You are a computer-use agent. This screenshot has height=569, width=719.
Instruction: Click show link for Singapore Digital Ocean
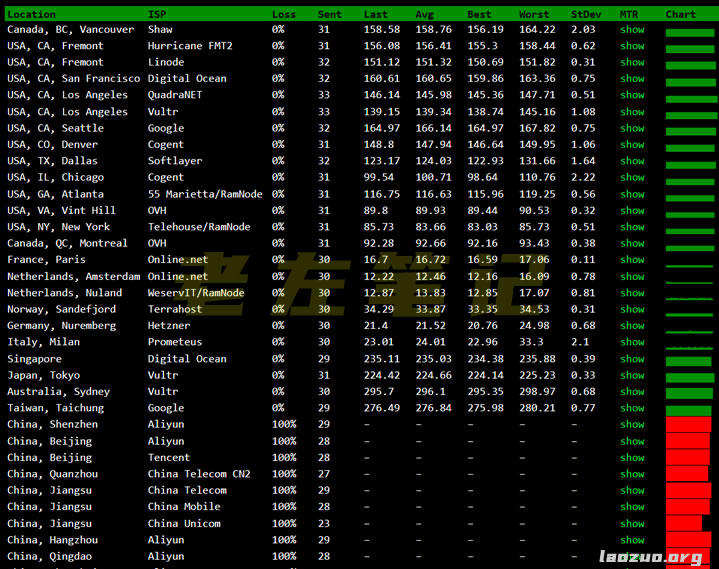(632, 359)
